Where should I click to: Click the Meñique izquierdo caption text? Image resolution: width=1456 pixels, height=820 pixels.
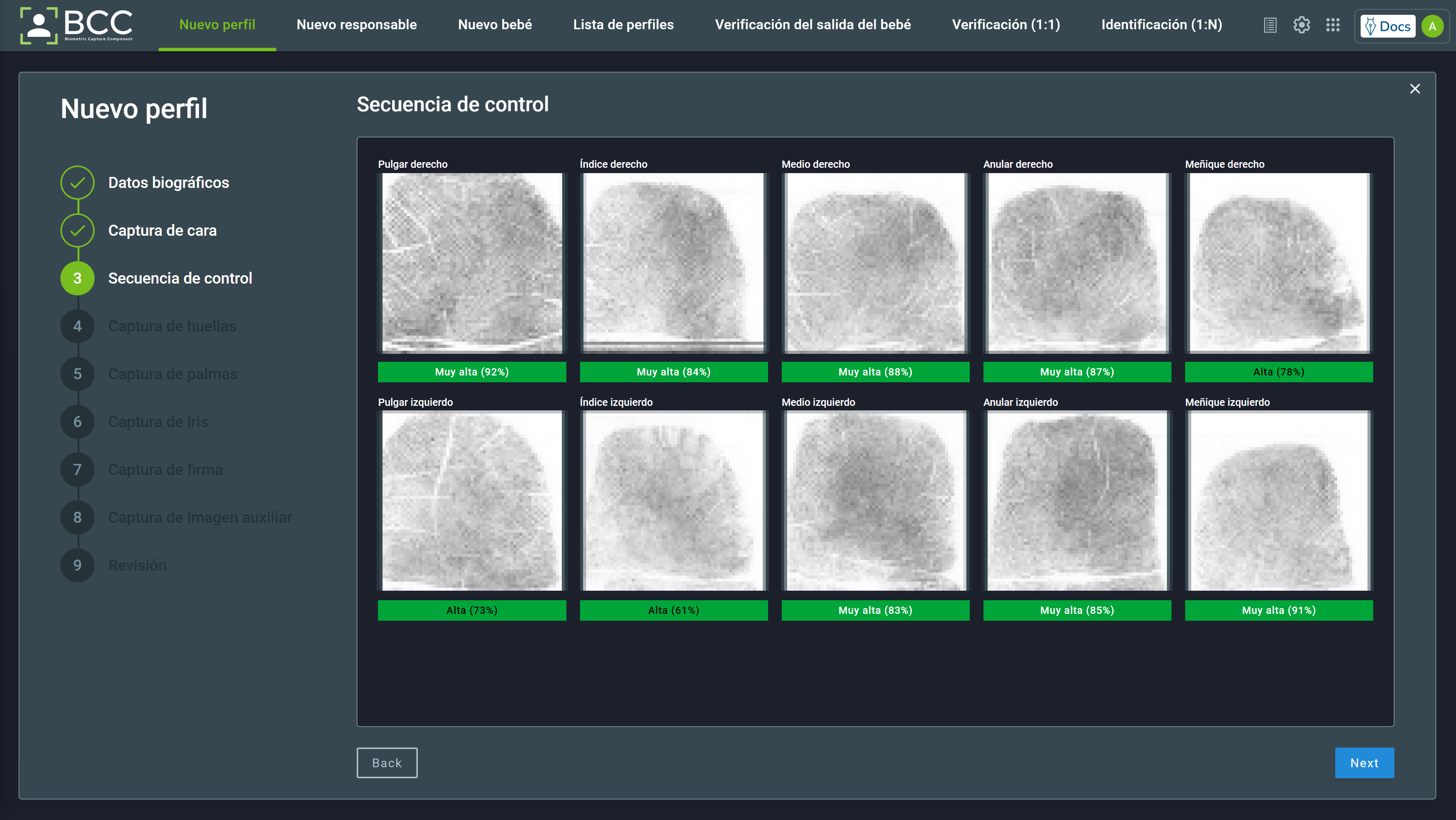coord(1227,402)
